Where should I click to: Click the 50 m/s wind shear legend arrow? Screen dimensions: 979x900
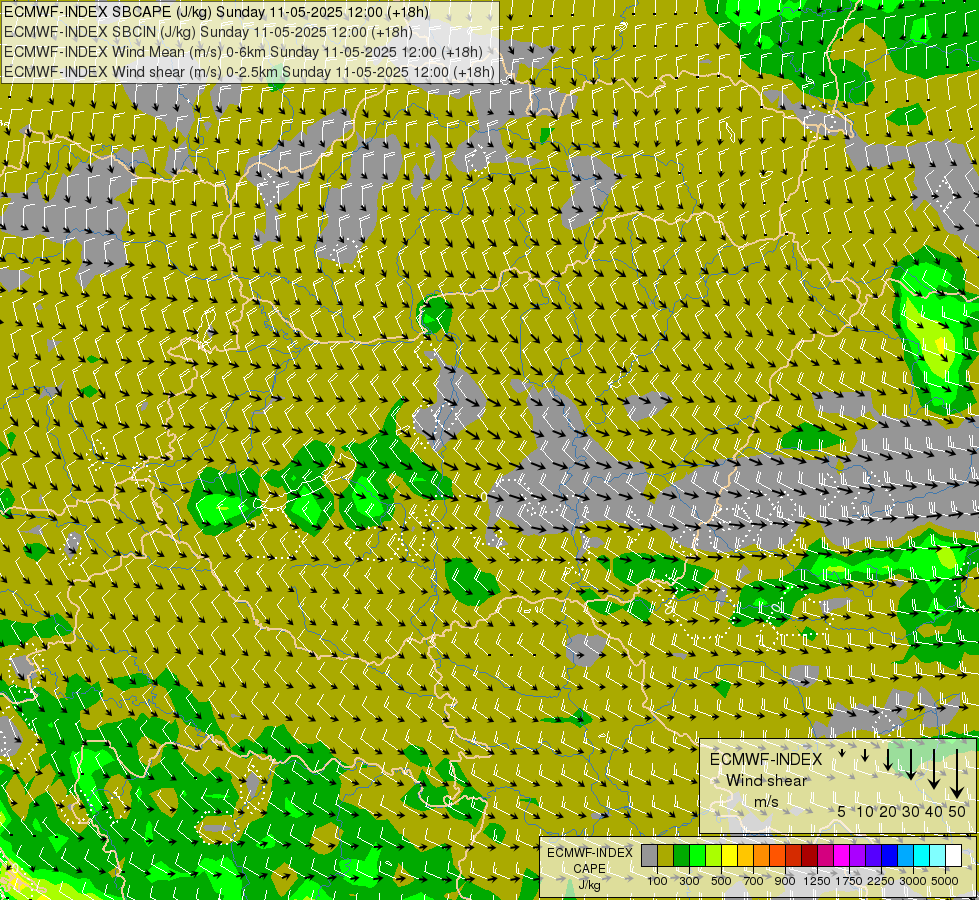click(x=957, y=774)
